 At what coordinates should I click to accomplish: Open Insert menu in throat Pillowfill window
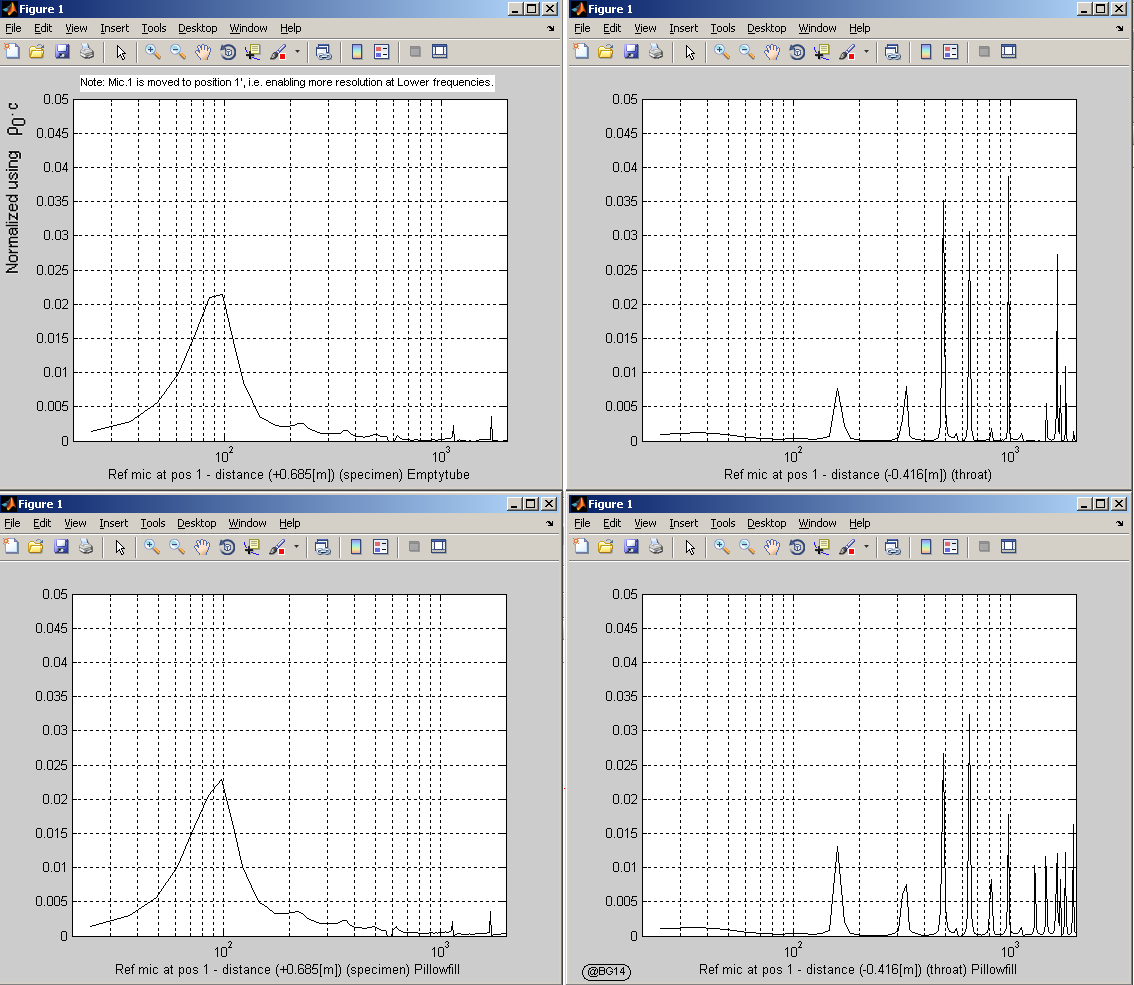(683, 523)
